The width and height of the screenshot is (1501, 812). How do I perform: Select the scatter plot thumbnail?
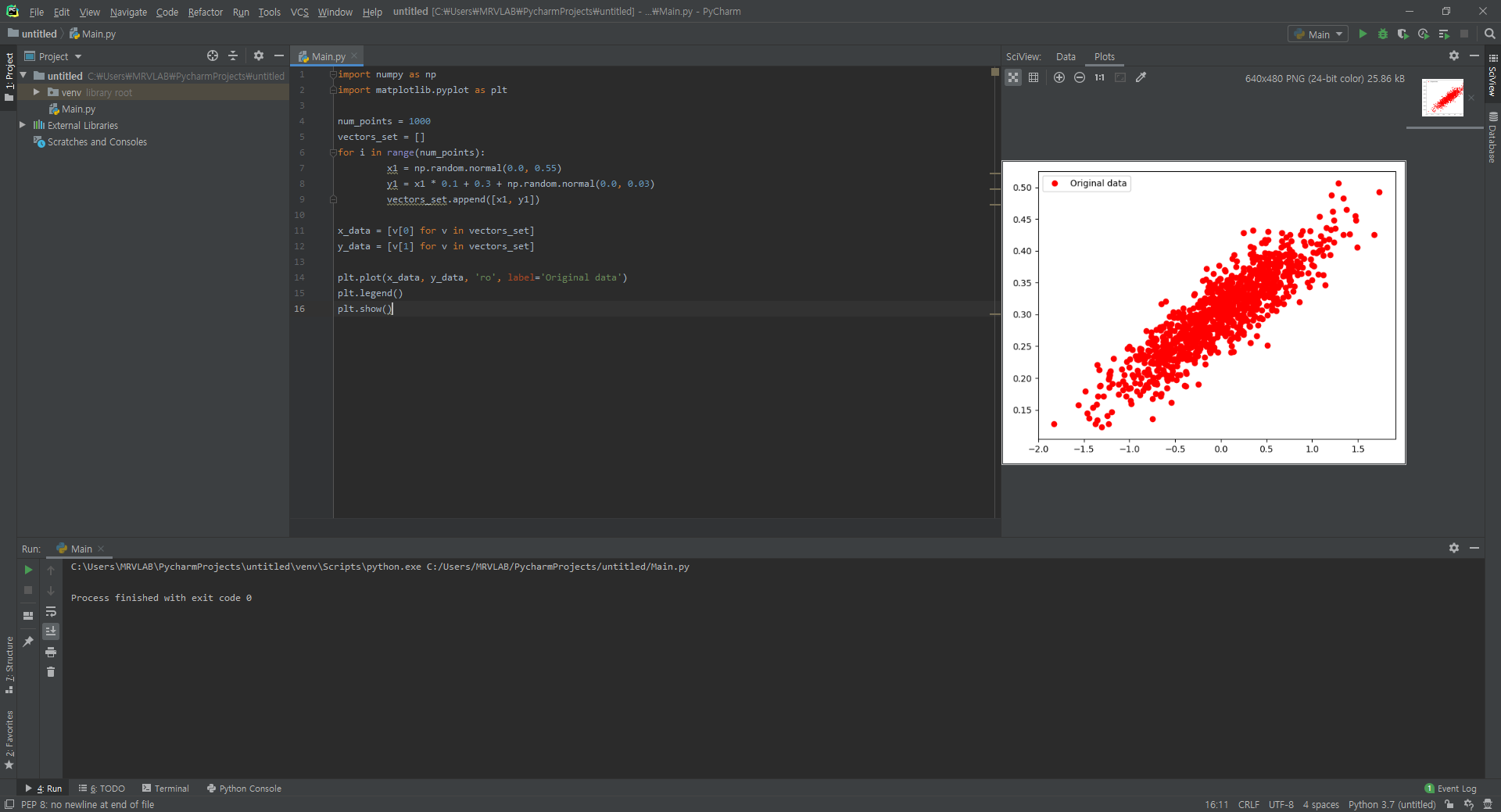(1442, 98)
